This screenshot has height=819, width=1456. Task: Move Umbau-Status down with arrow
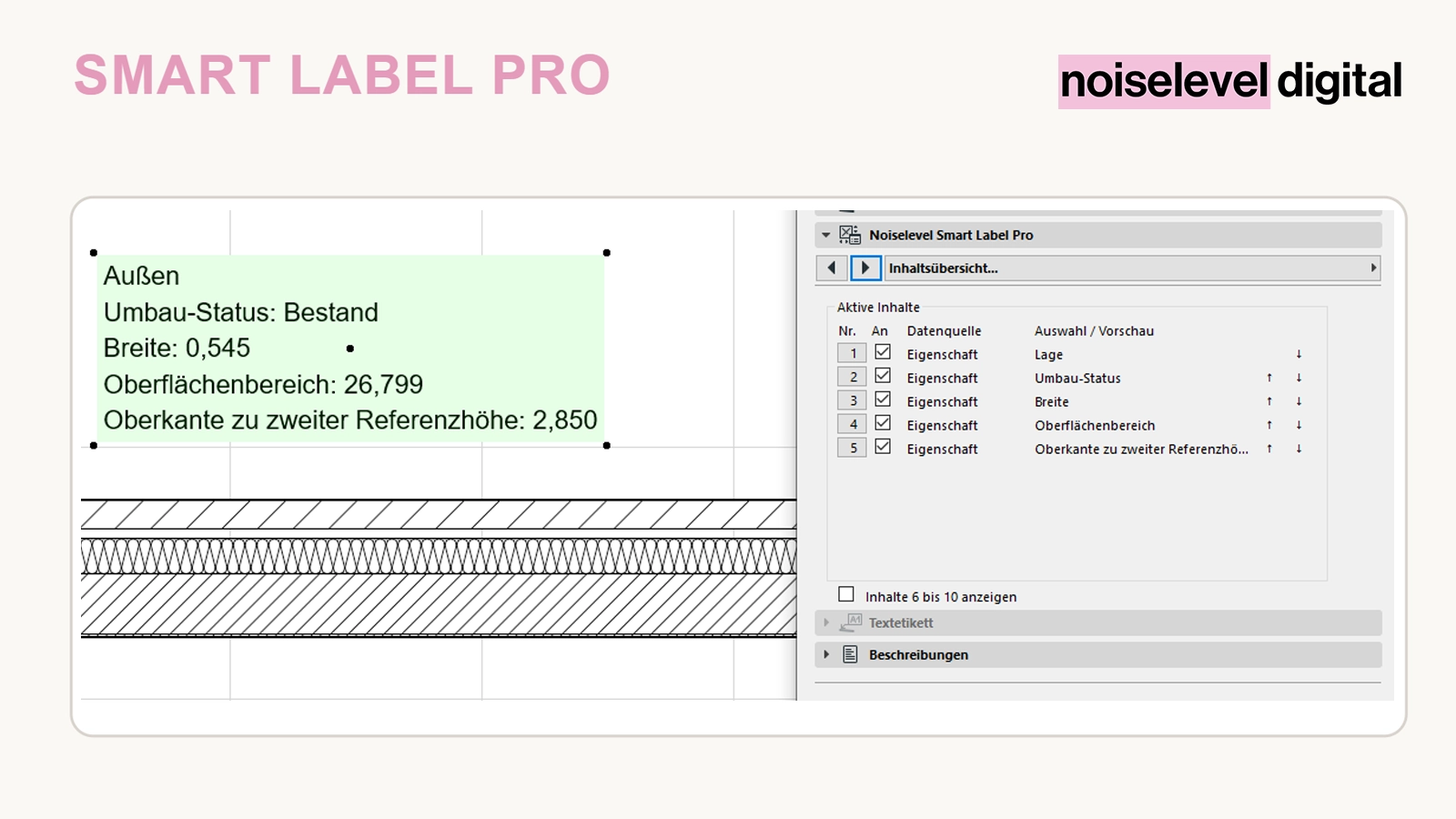(x=1299, y=378)
